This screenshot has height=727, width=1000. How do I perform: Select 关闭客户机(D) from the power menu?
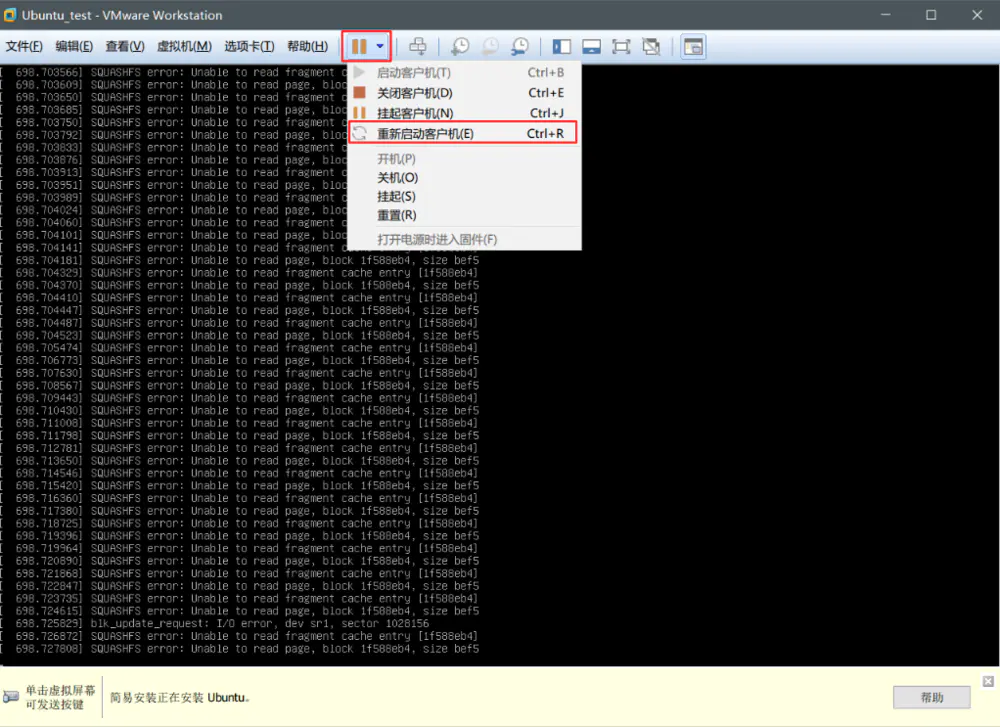click(464, 93)
